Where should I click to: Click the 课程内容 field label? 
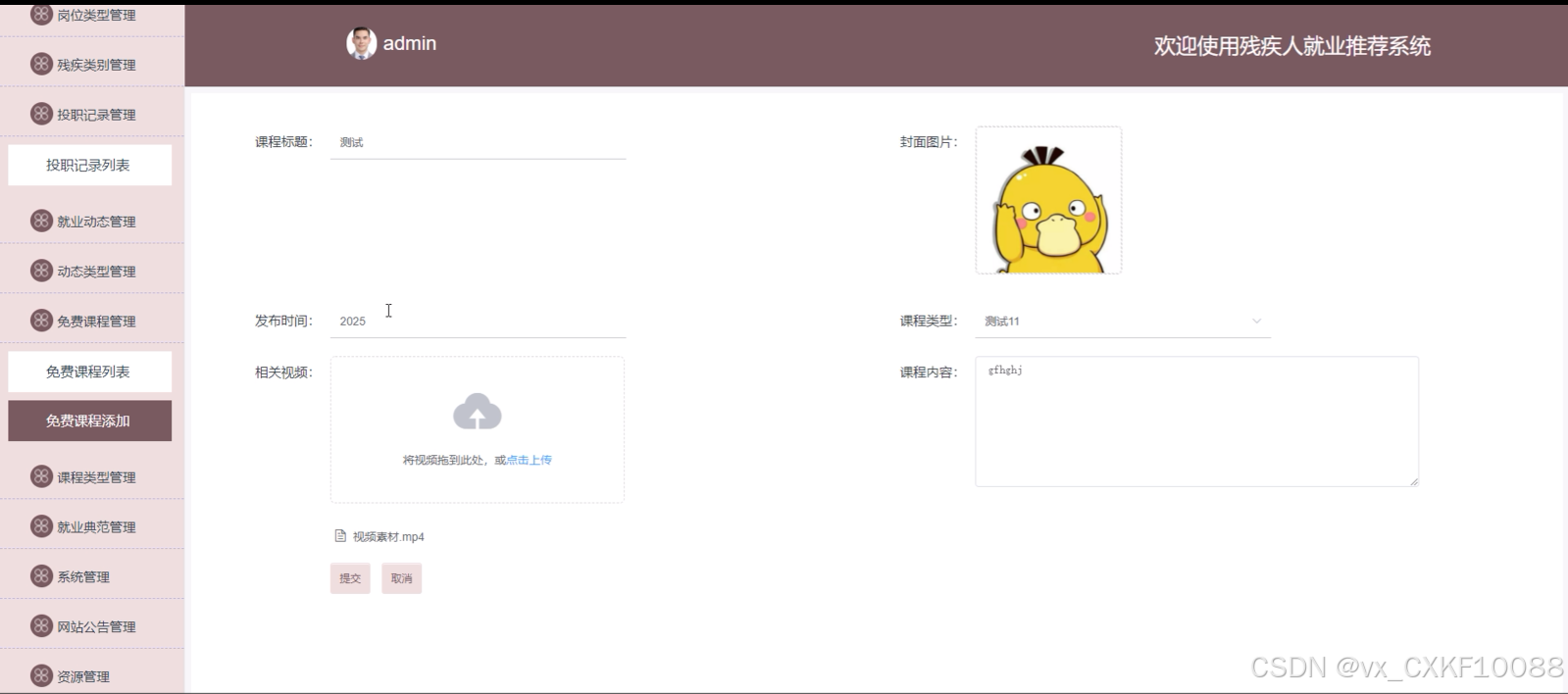(929, 372)
